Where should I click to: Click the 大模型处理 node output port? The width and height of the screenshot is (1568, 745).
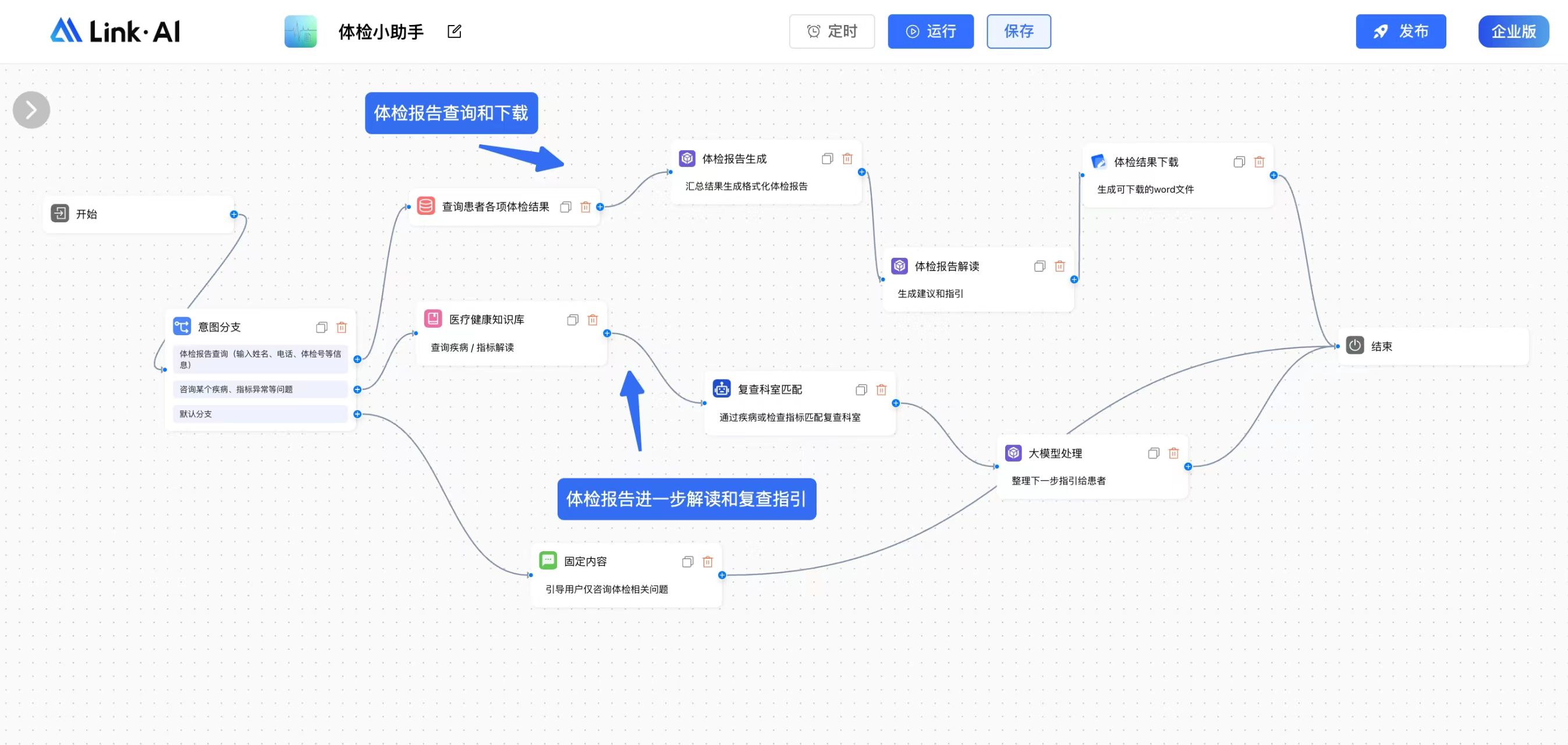click(x=1188, y=467)
